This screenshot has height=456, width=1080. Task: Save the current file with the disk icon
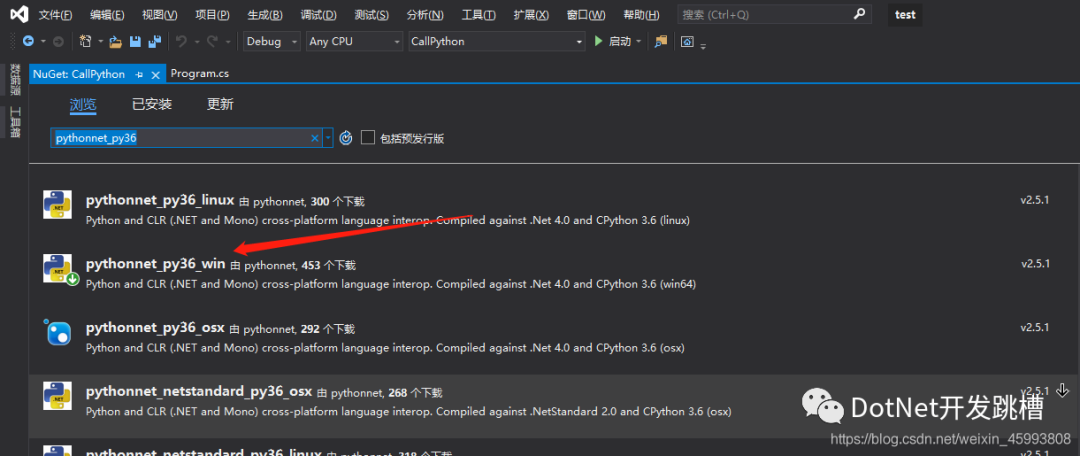[135, 42]
